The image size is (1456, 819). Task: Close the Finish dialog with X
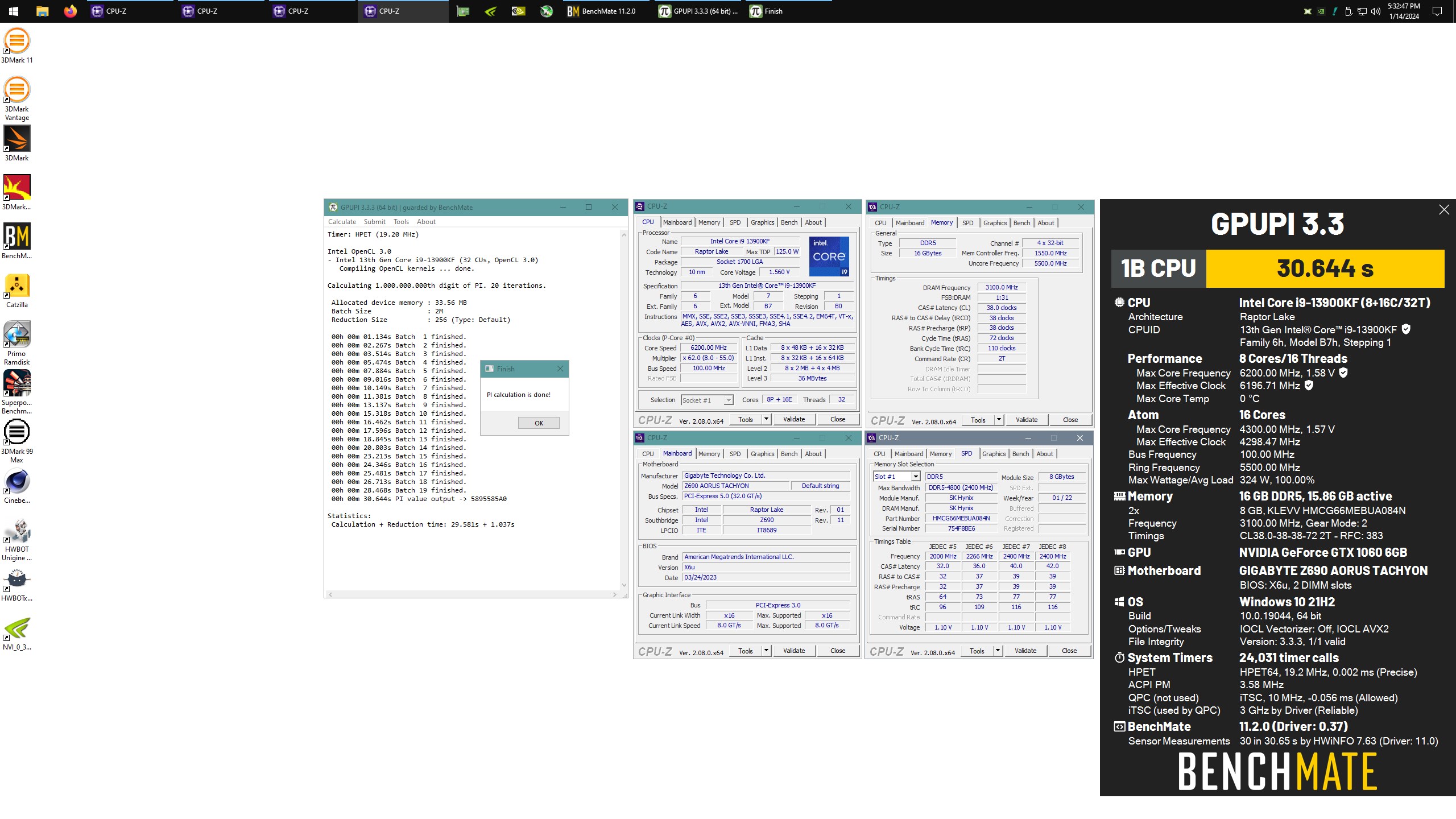click(x=560, y=369)
